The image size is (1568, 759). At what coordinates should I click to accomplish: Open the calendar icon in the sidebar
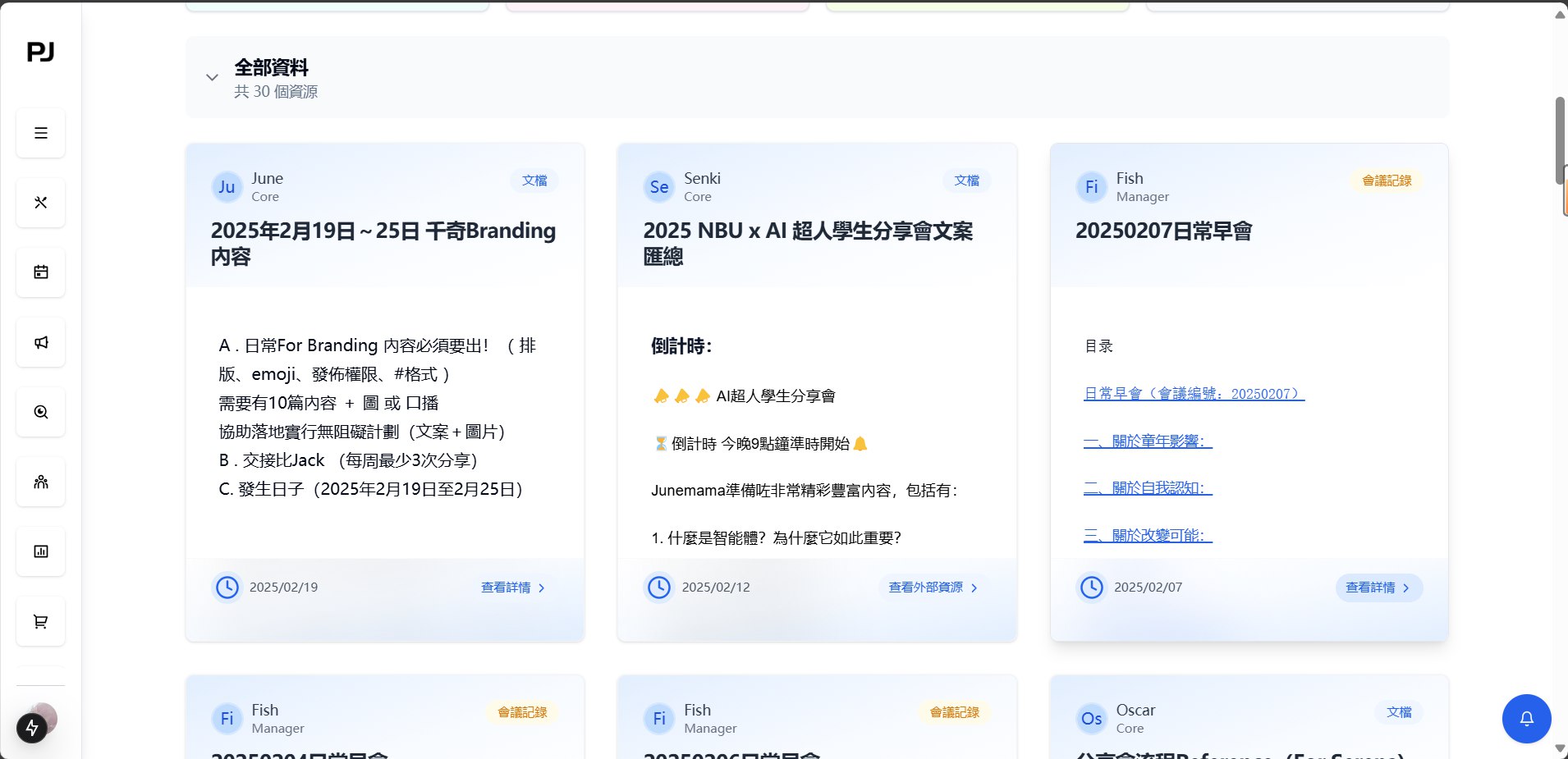pos(39,272)
